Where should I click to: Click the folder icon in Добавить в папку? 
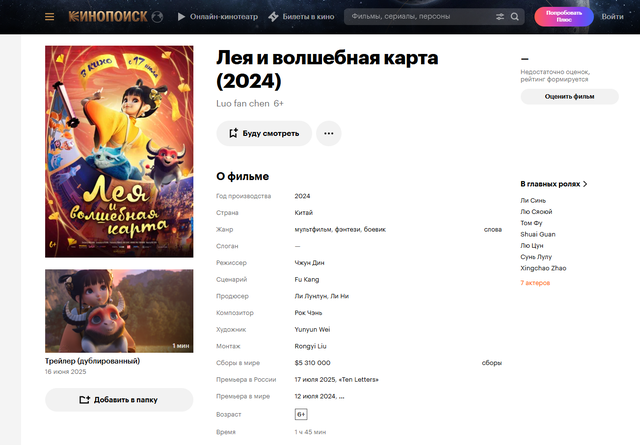click(84, 400)
